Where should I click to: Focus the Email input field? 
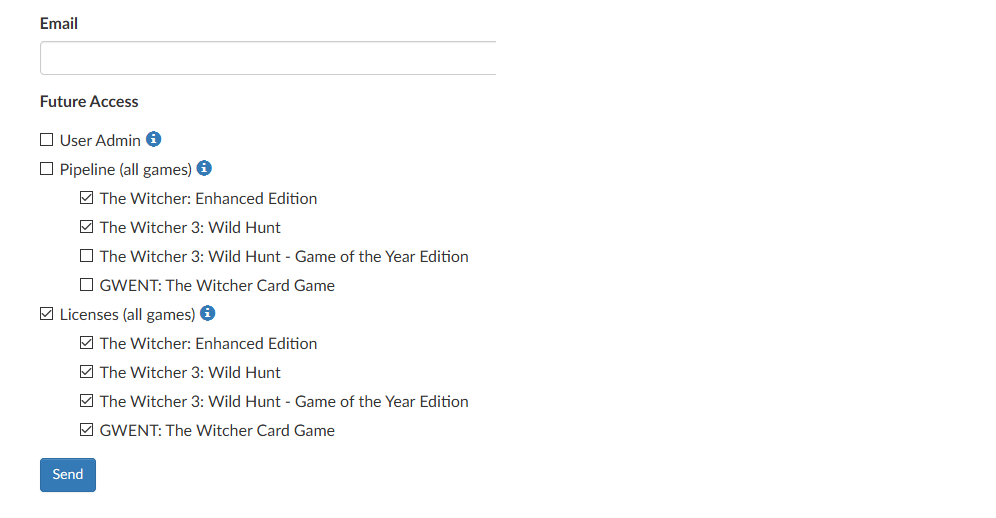pos(268,58)
